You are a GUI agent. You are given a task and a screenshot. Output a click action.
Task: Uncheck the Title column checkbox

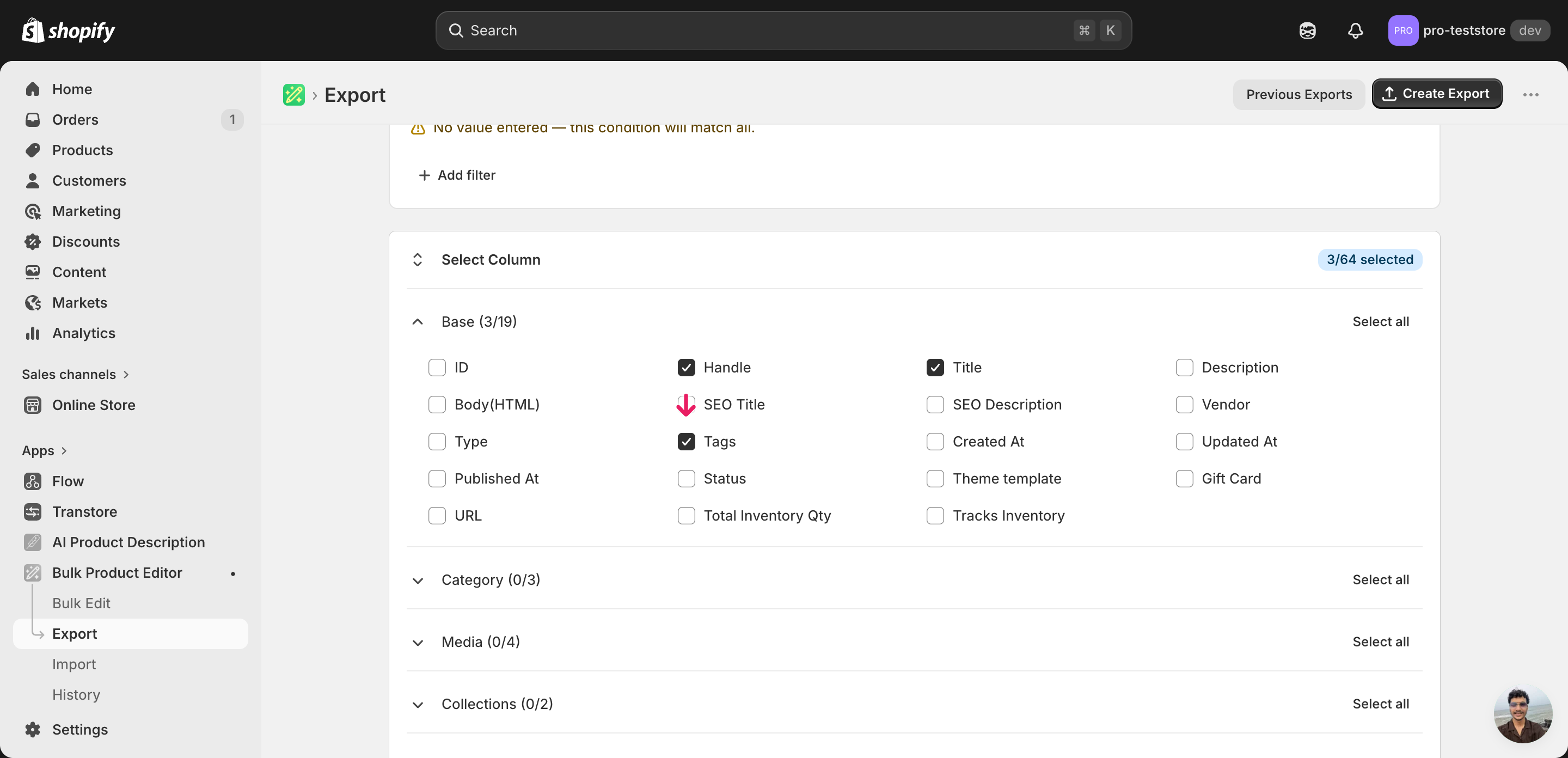[935, 367]
